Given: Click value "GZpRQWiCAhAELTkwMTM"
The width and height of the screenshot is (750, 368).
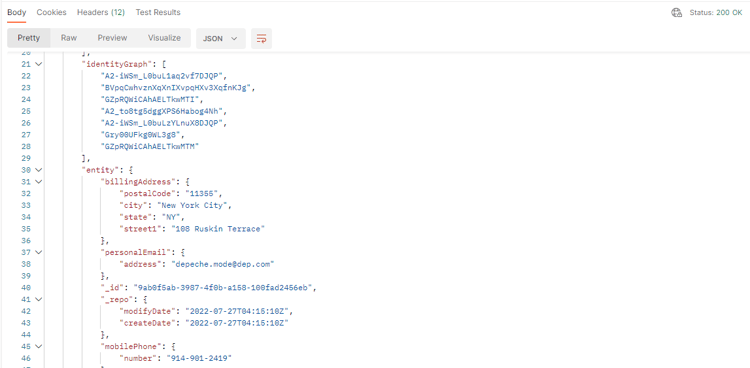Looking at the screenshot, I should pos(149,146).
